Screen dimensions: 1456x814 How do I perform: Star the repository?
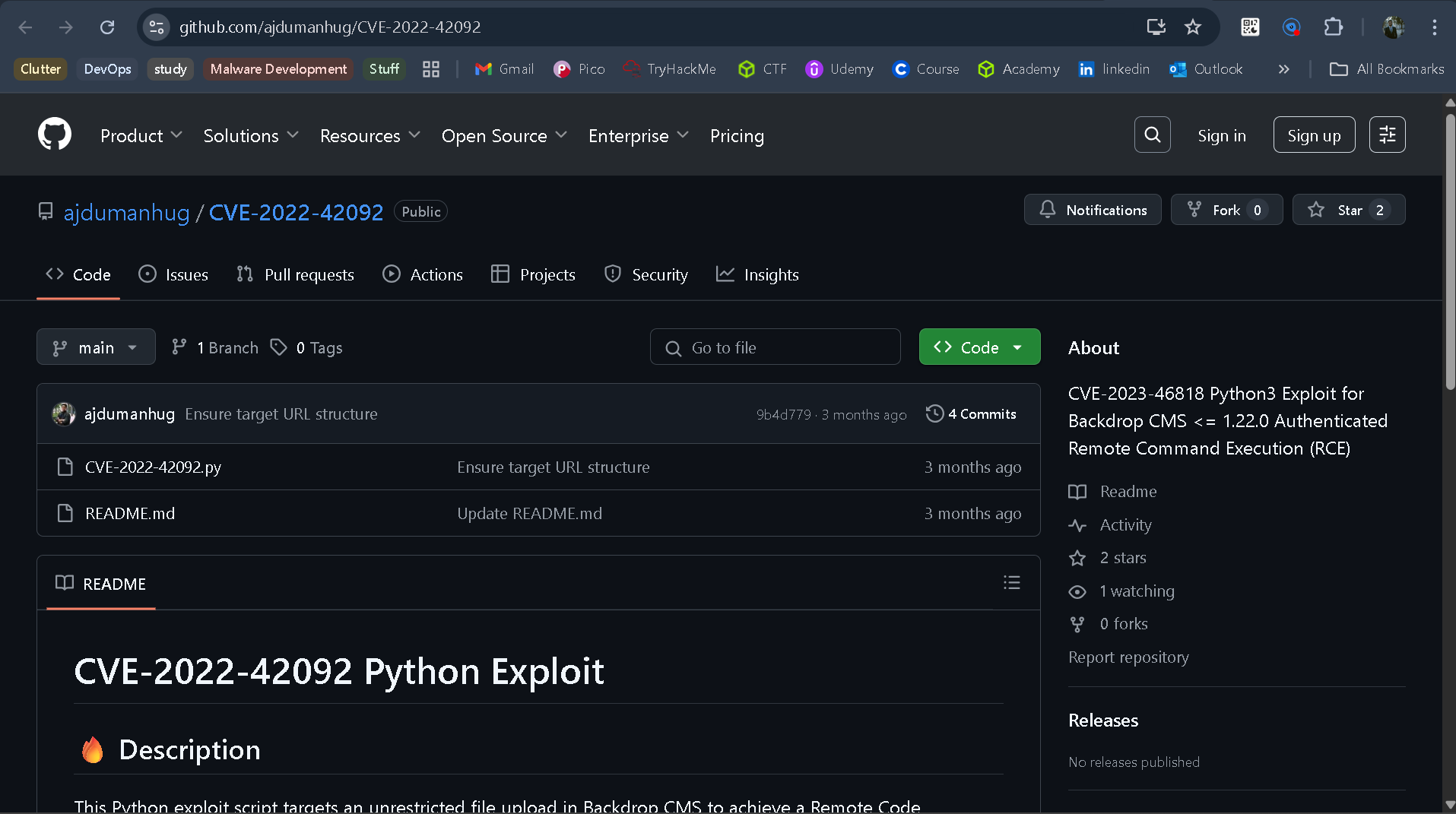(x=1348, y=210)
